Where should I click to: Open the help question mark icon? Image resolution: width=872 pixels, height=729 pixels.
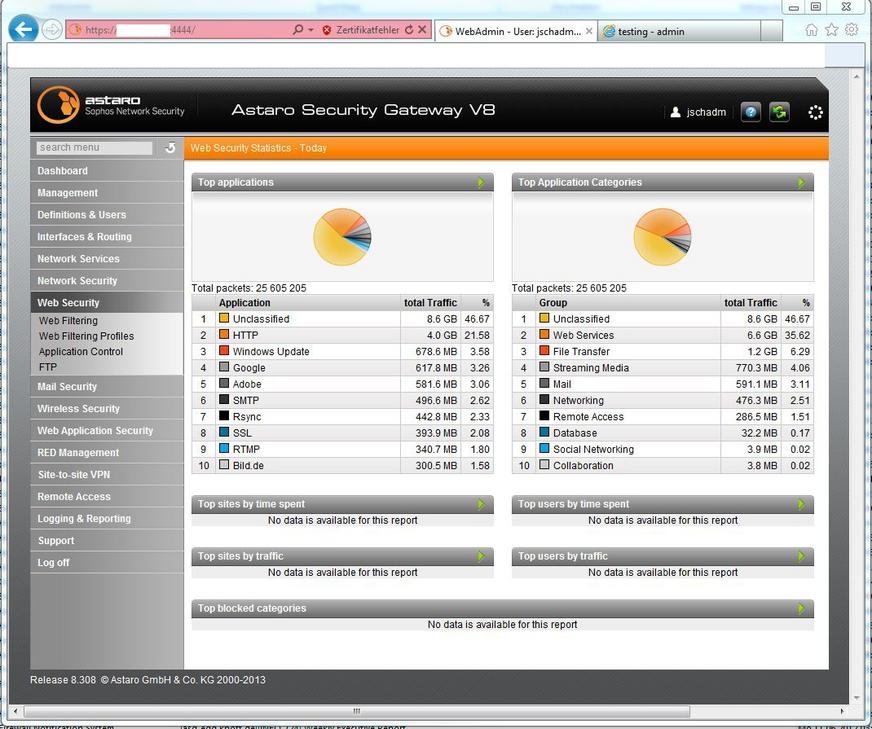[x=750, y=112]
